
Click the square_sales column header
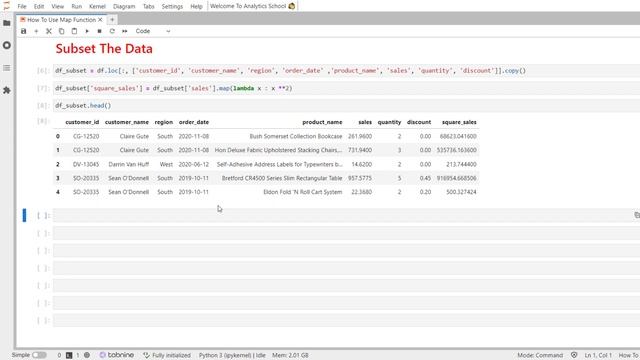(459, 122)
